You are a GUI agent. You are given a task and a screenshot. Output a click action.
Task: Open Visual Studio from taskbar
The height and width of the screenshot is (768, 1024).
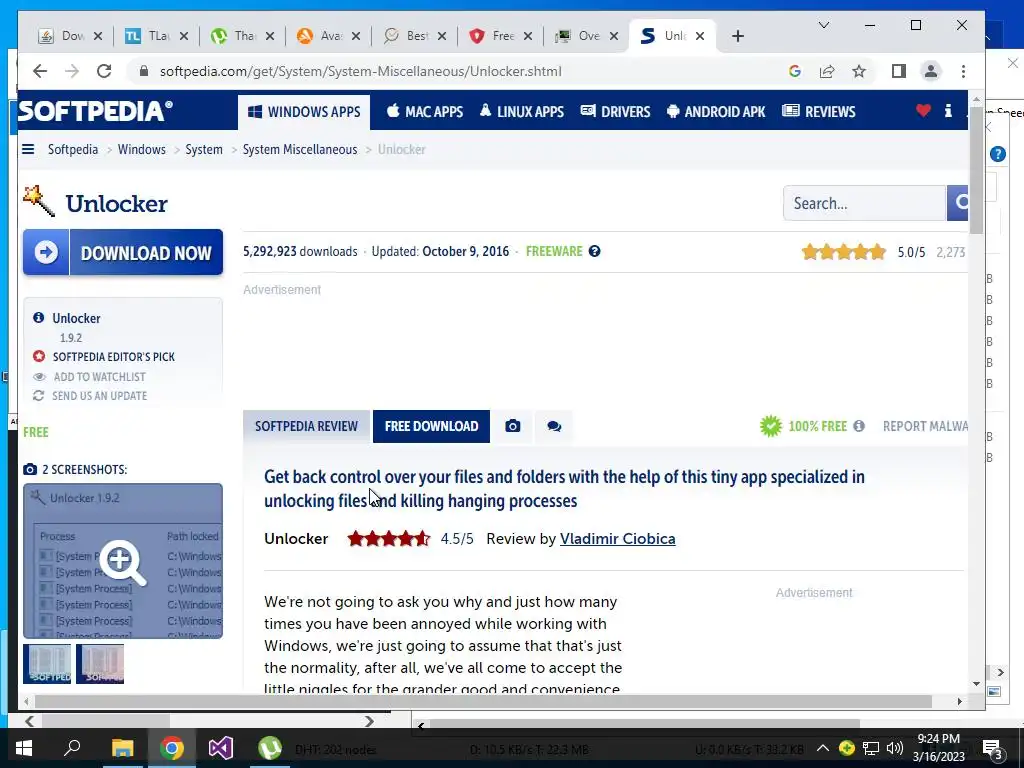point(221,748)
